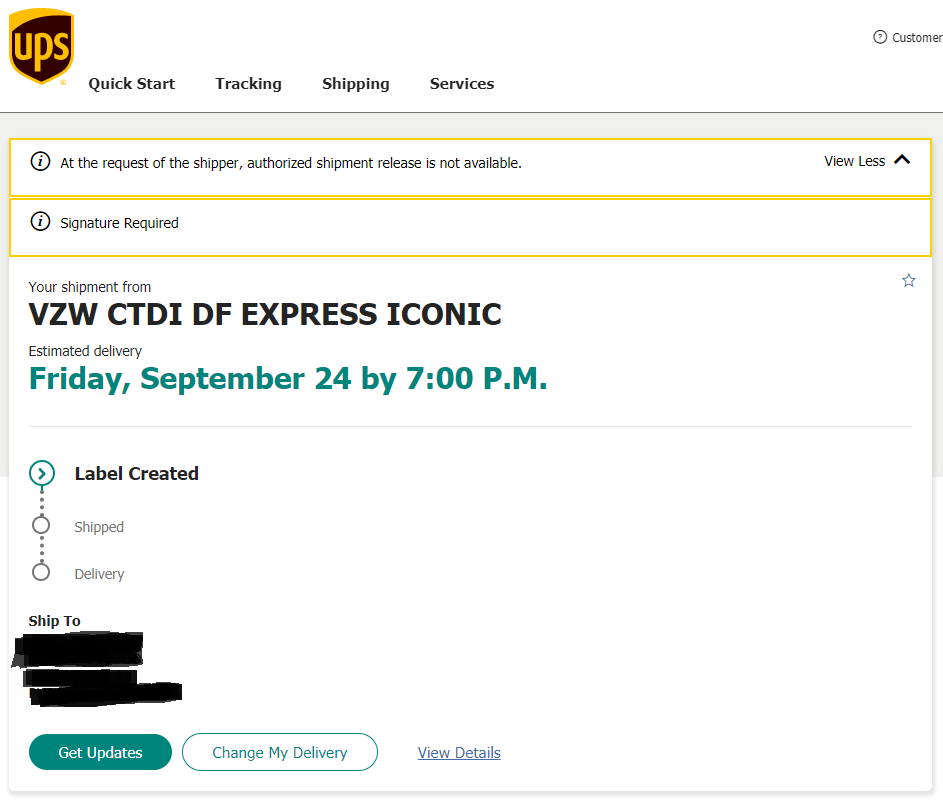Open the Services menu

(x=461, y=84)
